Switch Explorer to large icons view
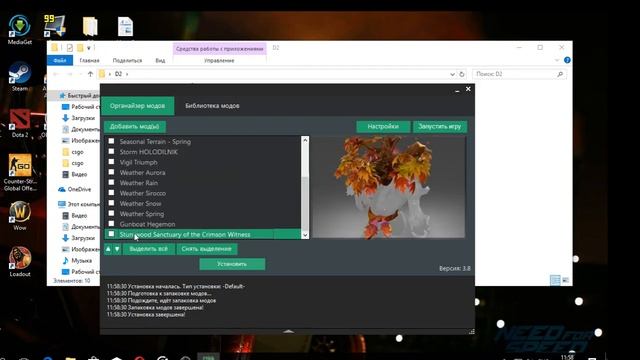 click(x=565, y=280)
